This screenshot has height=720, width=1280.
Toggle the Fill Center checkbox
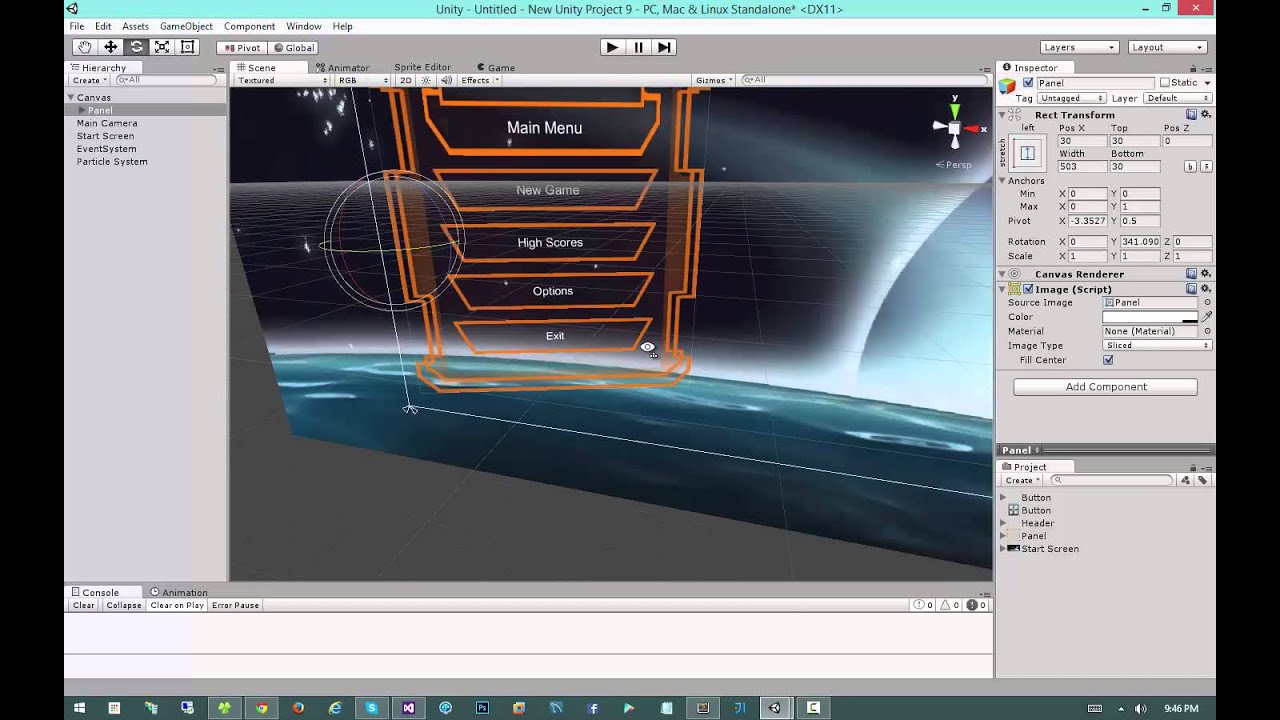point(1107,360)
